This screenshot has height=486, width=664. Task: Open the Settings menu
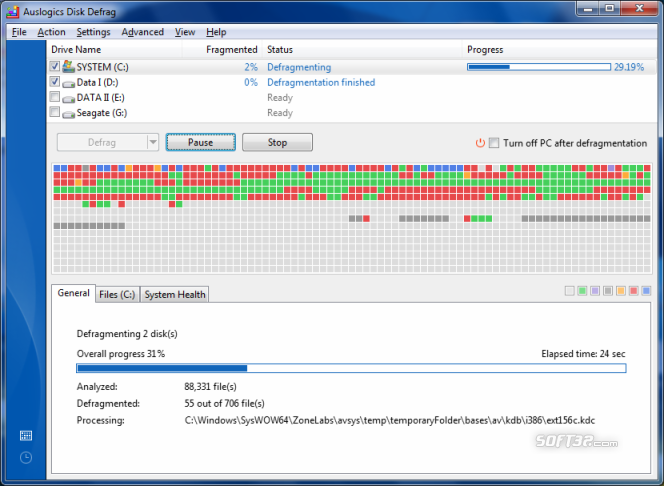point(93,32)
